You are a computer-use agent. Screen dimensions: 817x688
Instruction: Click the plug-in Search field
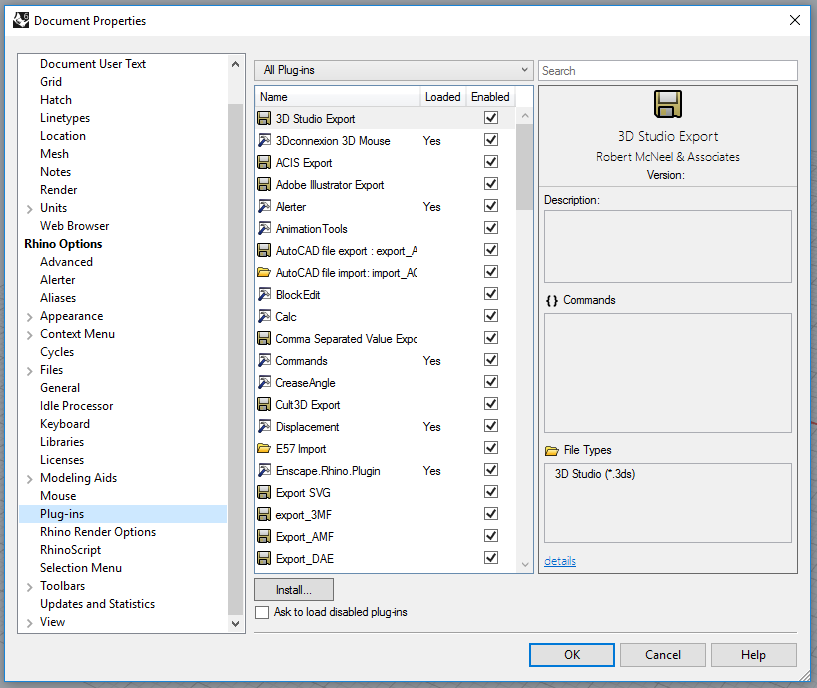click(x=667, y=71)
